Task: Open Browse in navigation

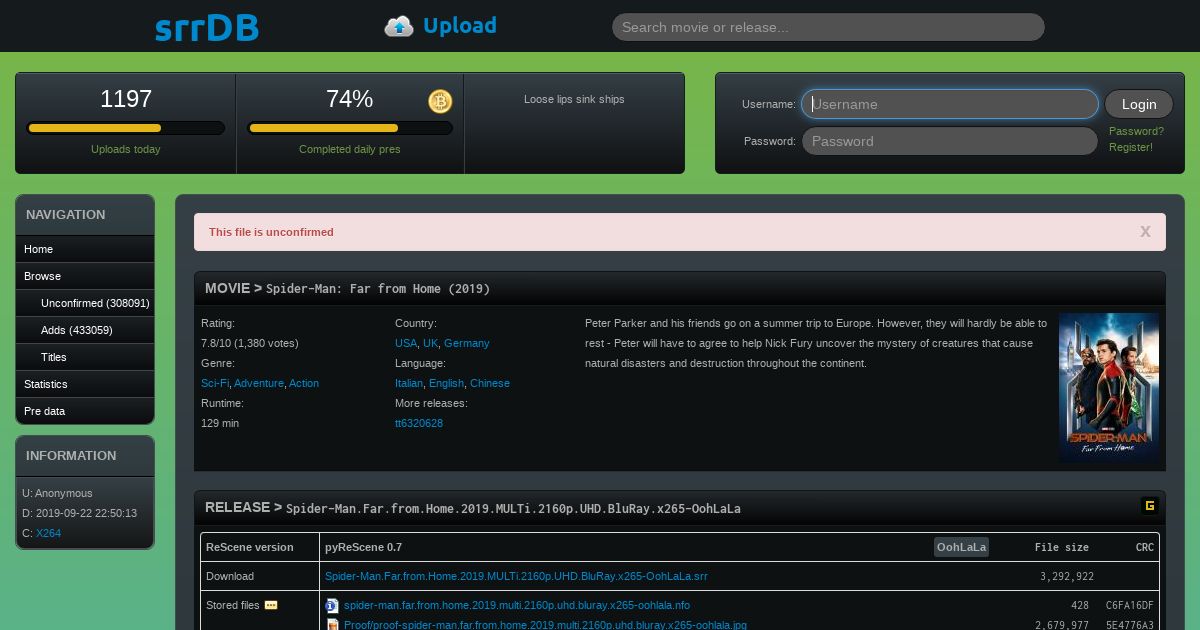Action: coord(85,276)
